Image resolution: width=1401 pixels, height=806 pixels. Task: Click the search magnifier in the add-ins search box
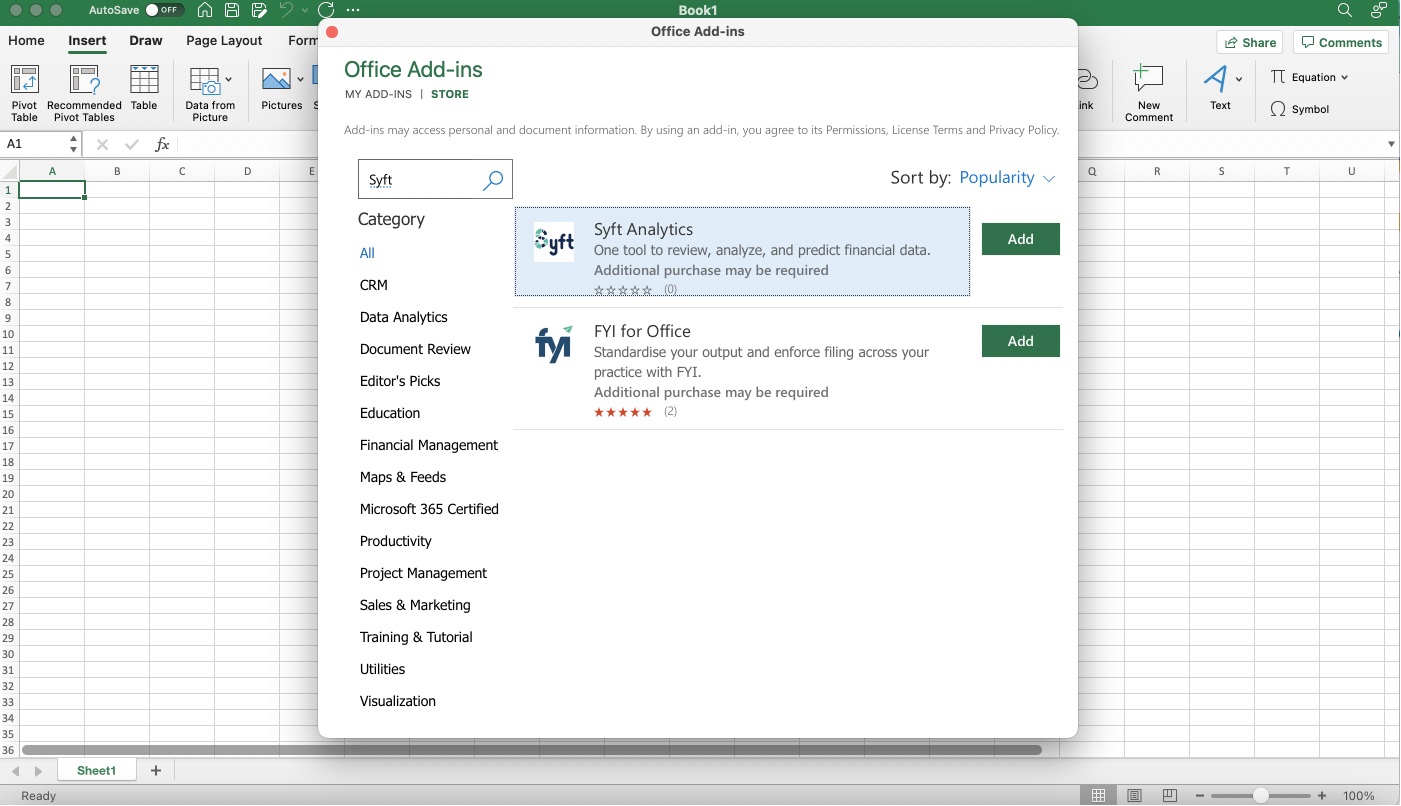click(492, 179)
